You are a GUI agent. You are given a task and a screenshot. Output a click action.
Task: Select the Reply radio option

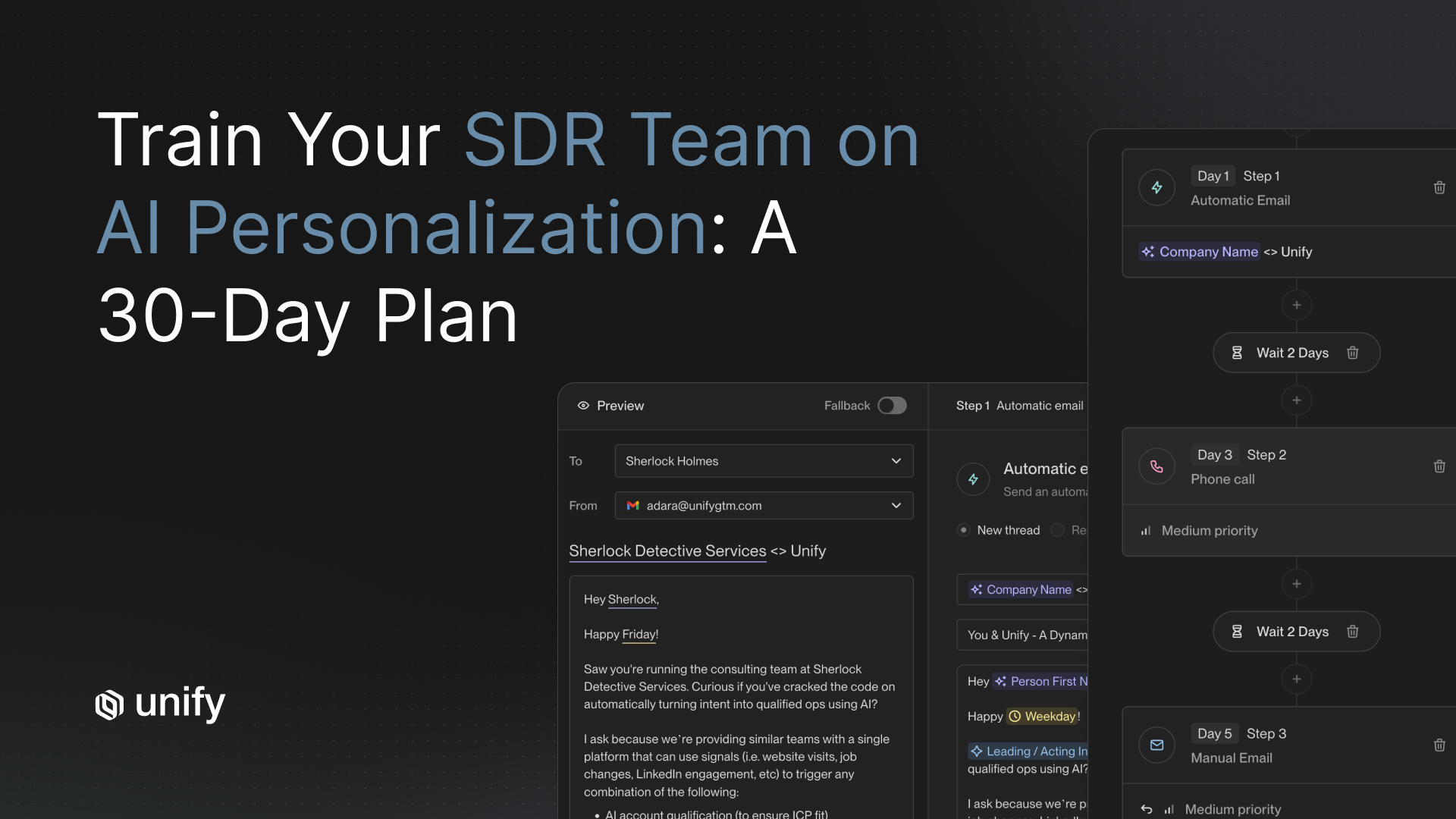click(1058, 530)
